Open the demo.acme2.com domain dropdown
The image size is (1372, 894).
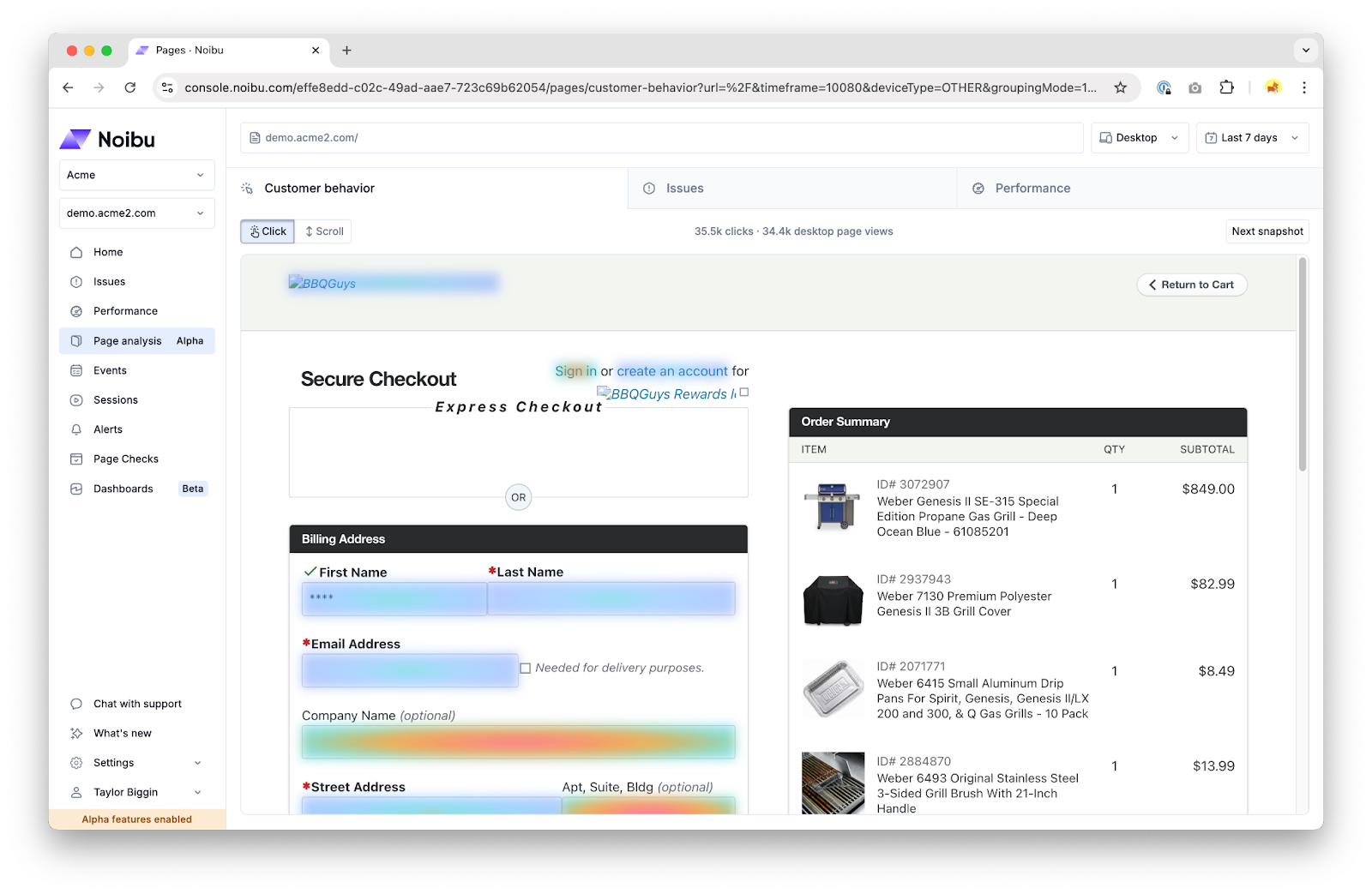[x=136, y=213]
